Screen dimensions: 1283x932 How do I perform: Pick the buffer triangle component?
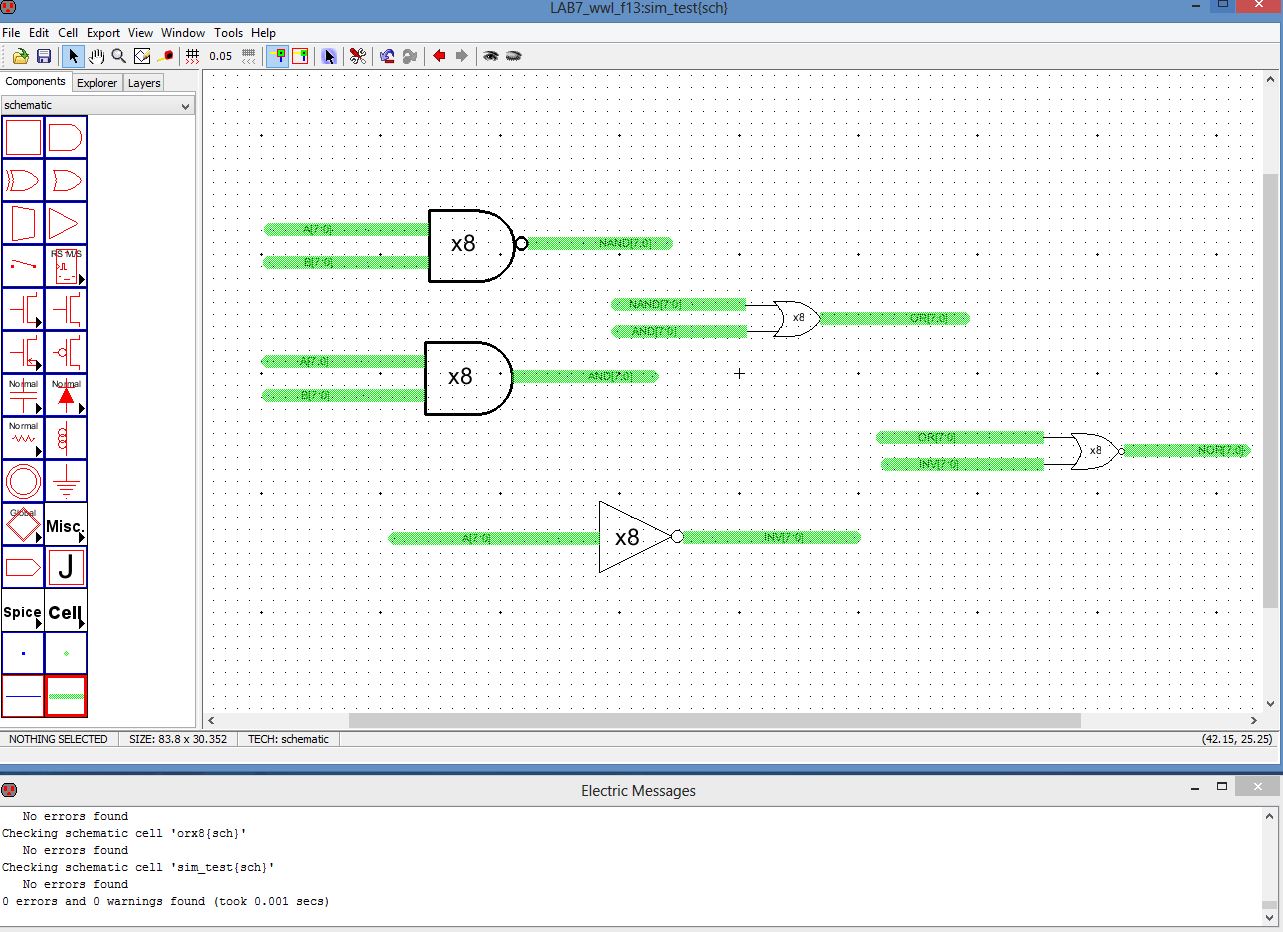66,223
